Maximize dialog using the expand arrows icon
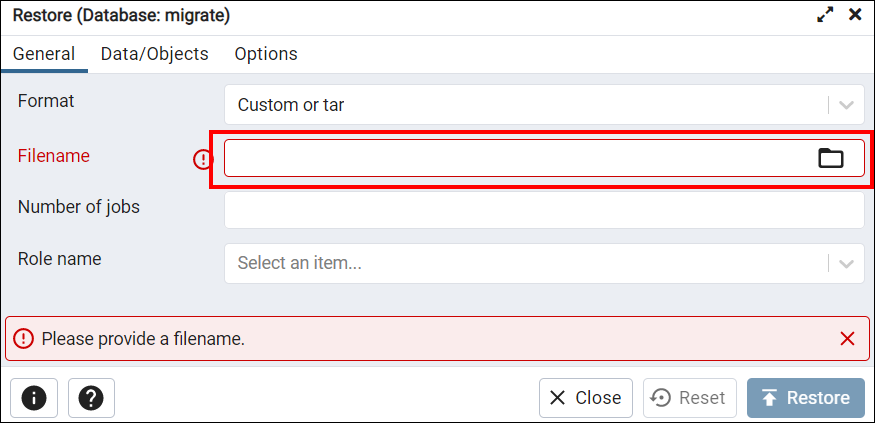875x423 pixels. coord(825,15)
